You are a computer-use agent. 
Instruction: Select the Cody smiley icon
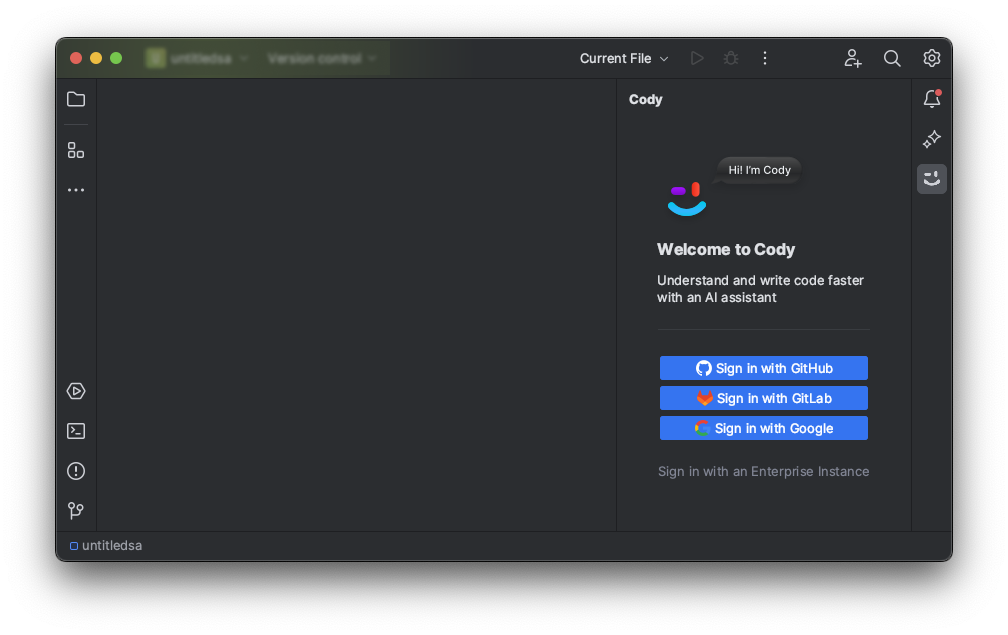point(931,179)
